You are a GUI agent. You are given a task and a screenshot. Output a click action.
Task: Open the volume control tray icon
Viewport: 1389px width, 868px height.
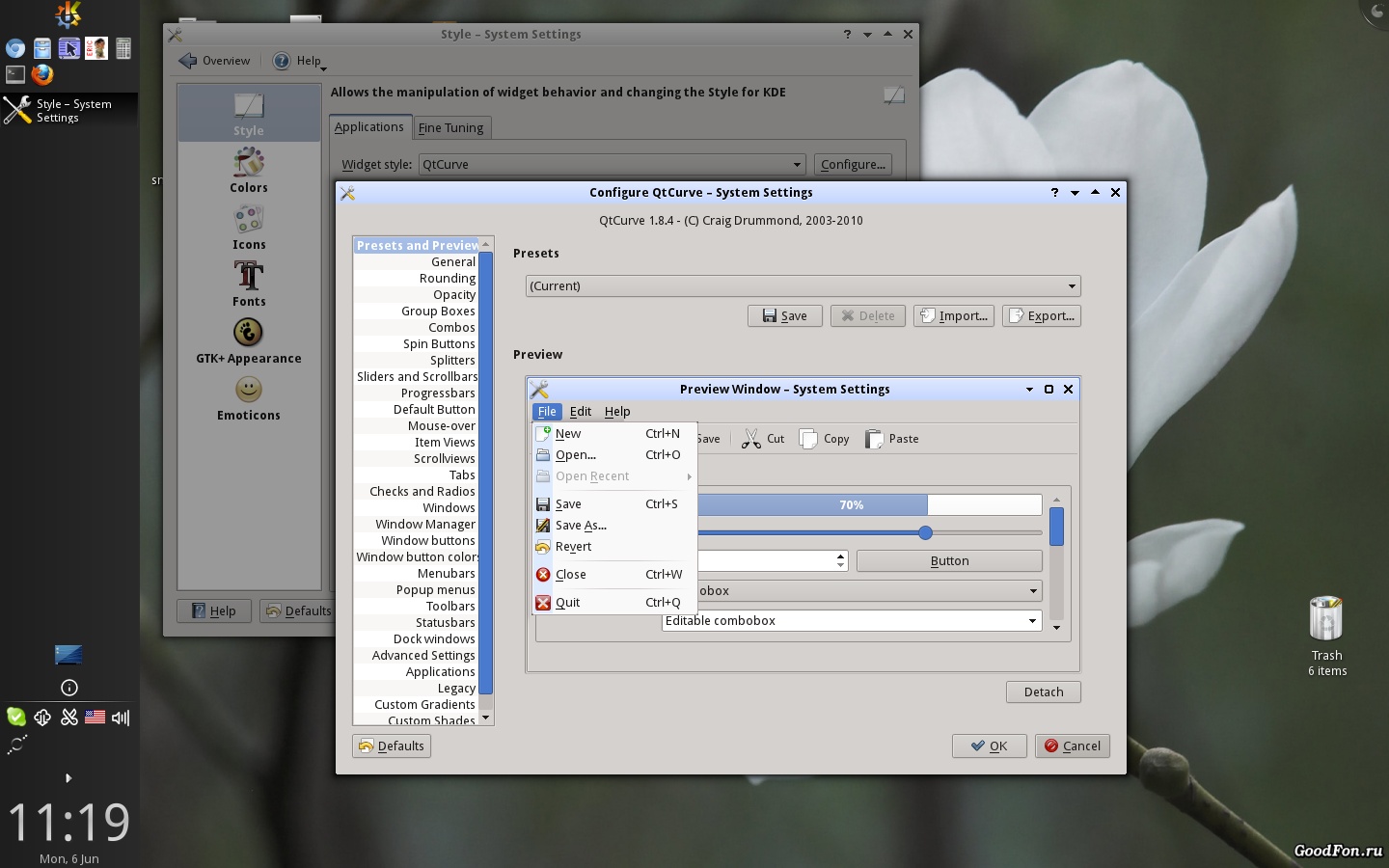[121, 717]
